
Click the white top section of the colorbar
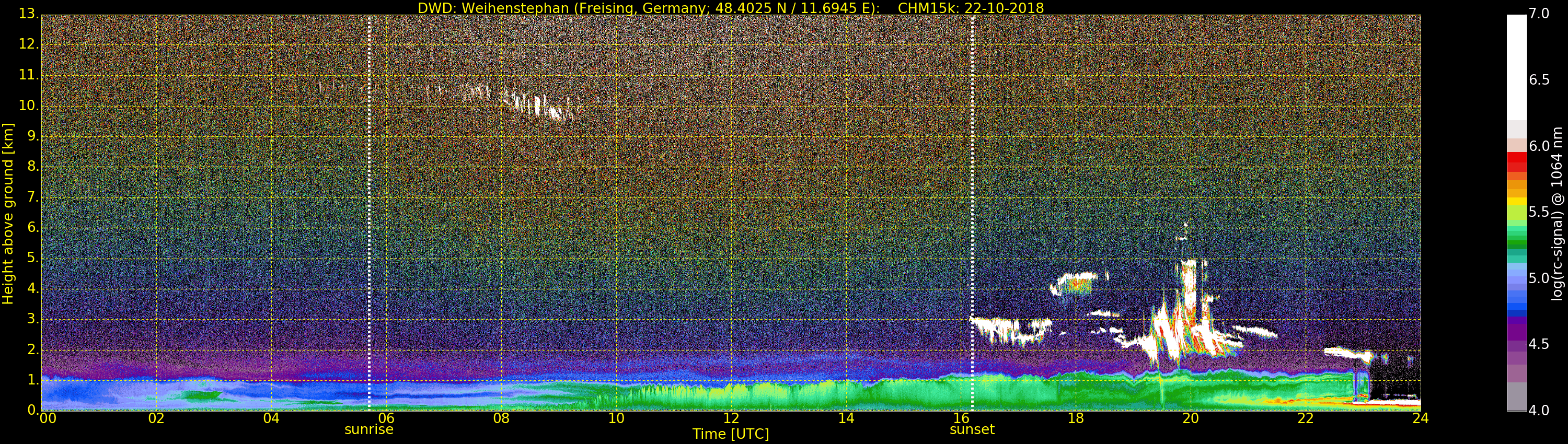(1516, 67)
